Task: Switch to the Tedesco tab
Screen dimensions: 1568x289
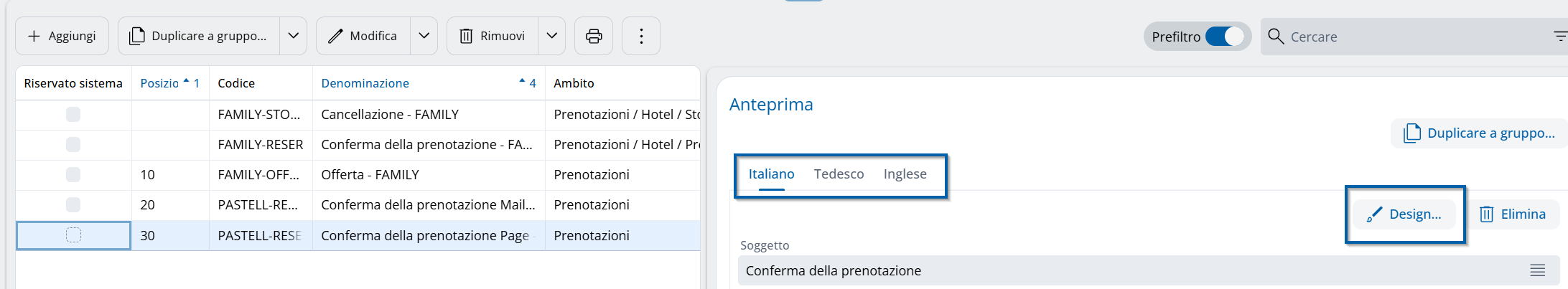Action: coord(839,174)
